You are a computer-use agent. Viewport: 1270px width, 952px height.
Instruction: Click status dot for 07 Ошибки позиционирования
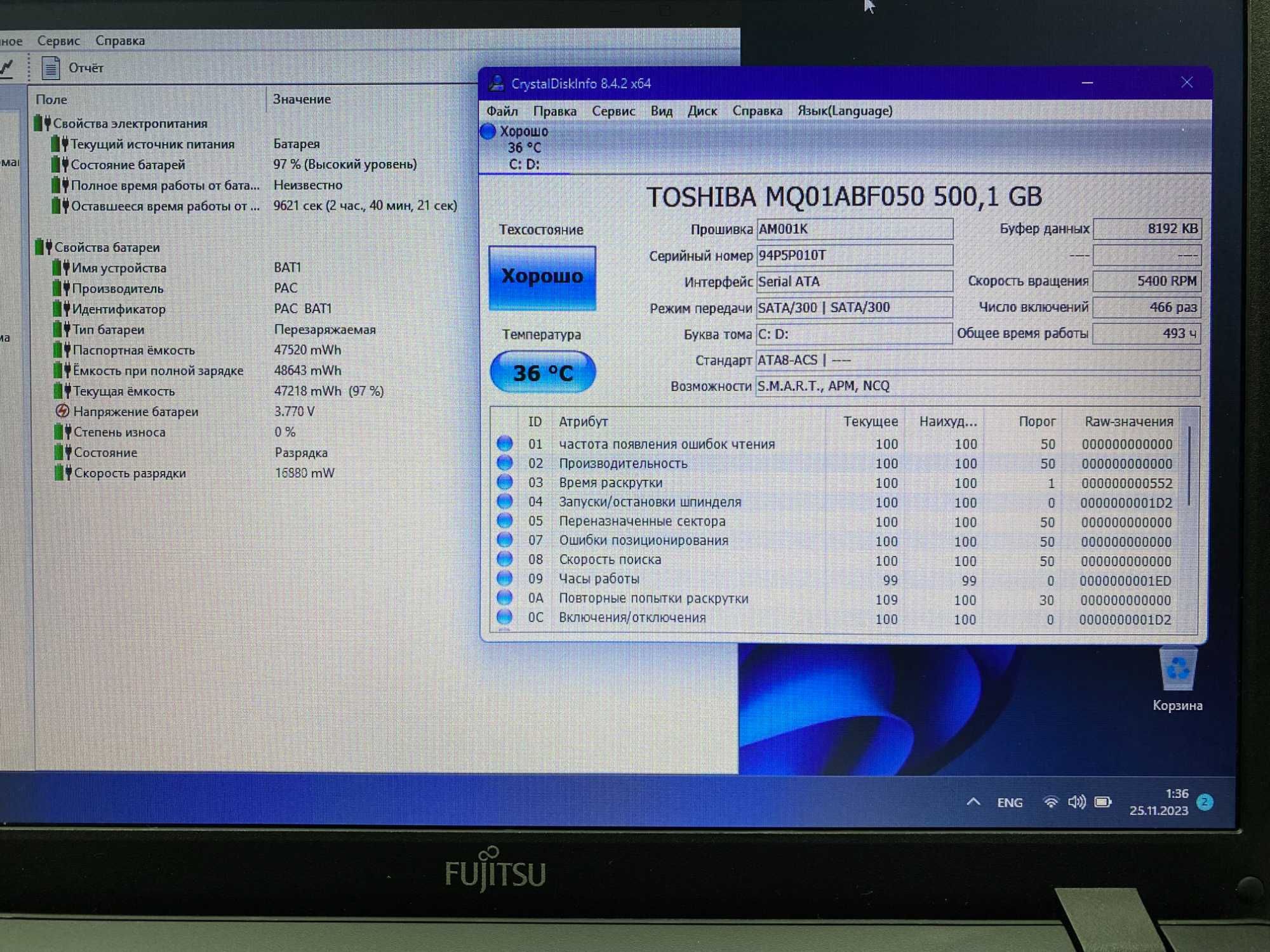pyautogui.click(x=505, y=539)
